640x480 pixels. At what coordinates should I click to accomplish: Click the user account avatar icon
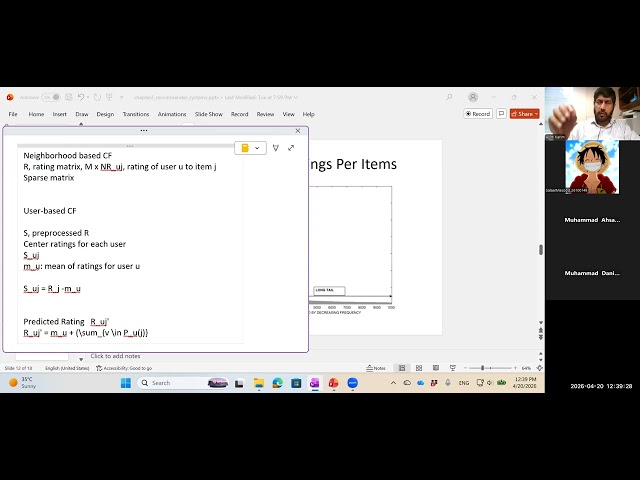click(473, 97)
